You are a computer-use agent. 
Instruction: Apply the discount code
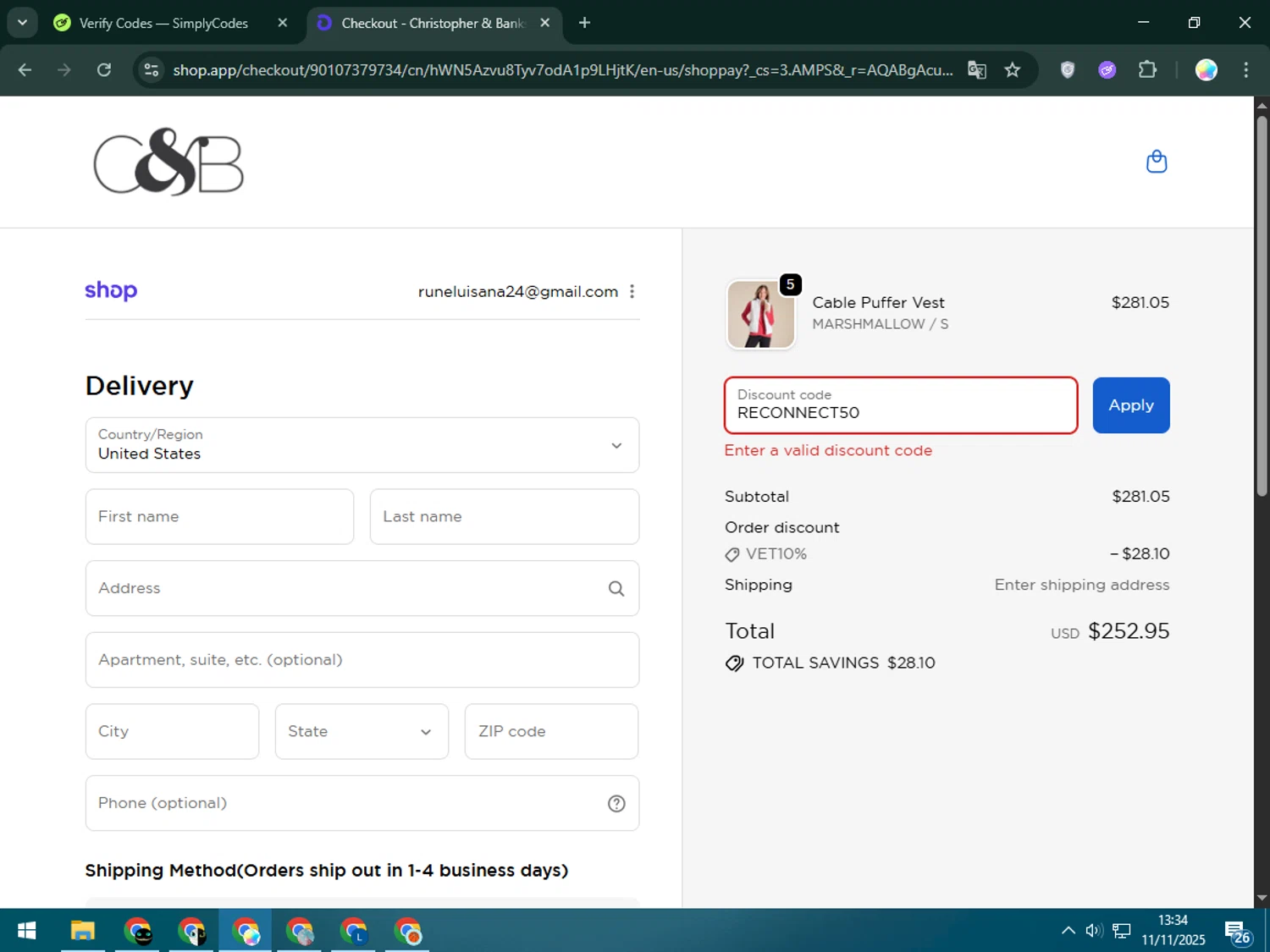1131,405
